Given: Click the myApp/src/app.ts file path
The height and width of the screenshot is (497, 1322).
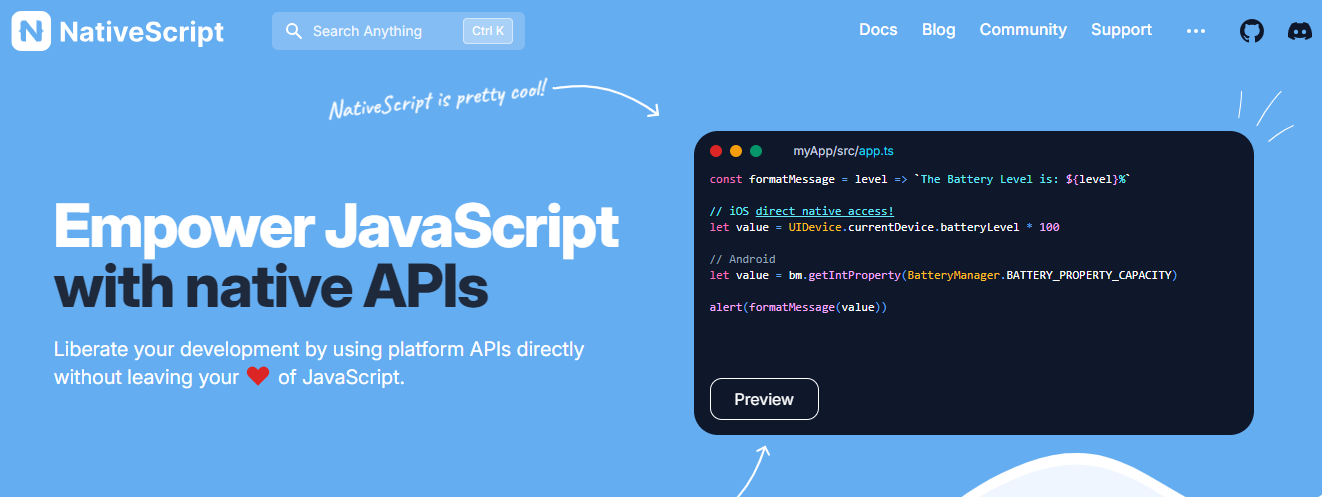Looking at the screenshot, I should (x=843, y=151).
